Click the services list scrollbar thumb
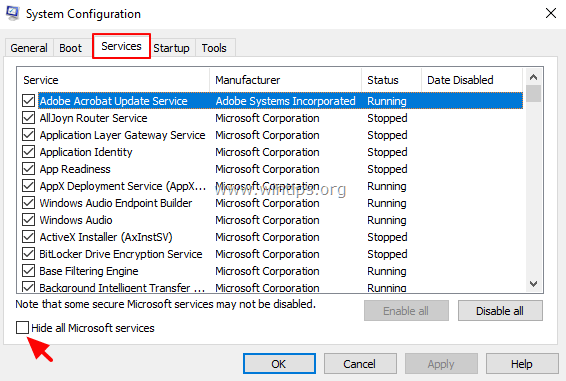566x381 pixels. point(534,94)
